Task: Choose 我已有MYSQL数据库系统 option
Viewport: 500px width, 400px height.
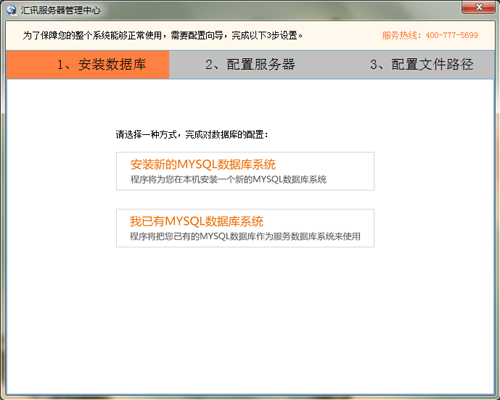Action: 245,228
